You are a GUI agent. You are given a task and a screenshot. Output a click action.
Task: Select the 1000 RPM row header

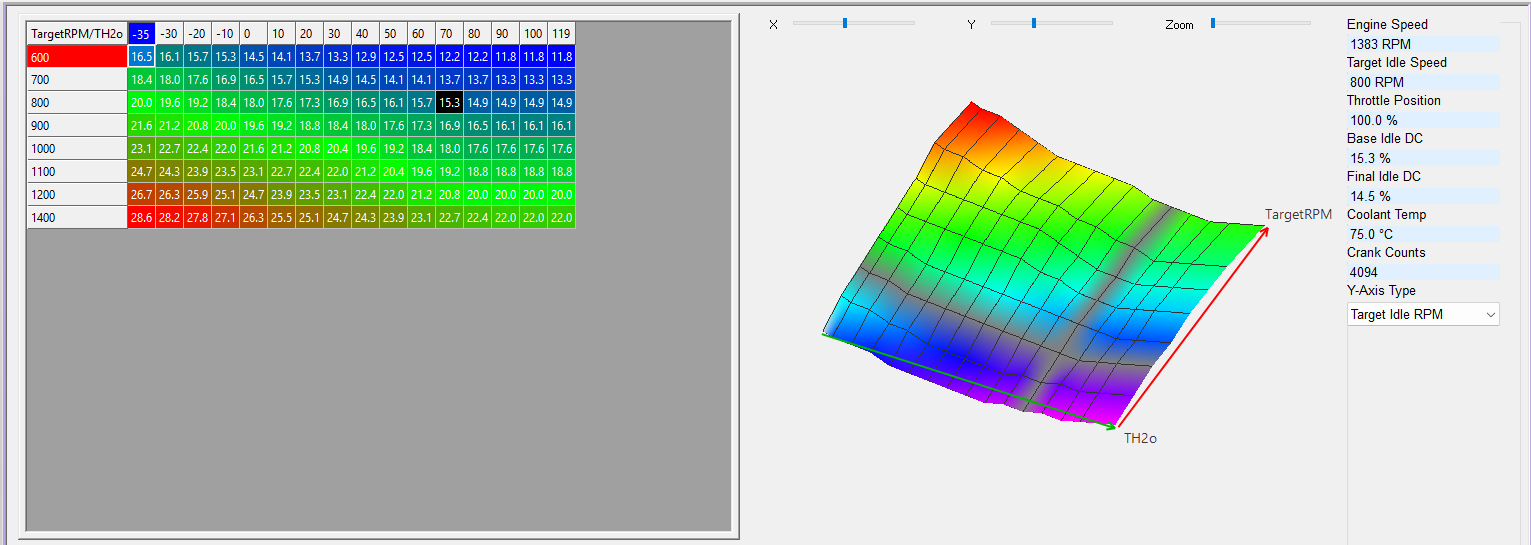77,148
